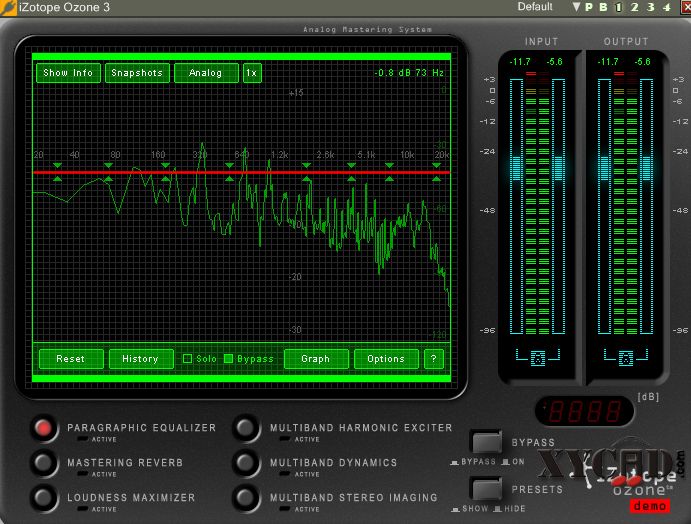The width and height of the screenshot is (691, 524).
Task: Reset the equalizer with Reset button
Action: 71,359
